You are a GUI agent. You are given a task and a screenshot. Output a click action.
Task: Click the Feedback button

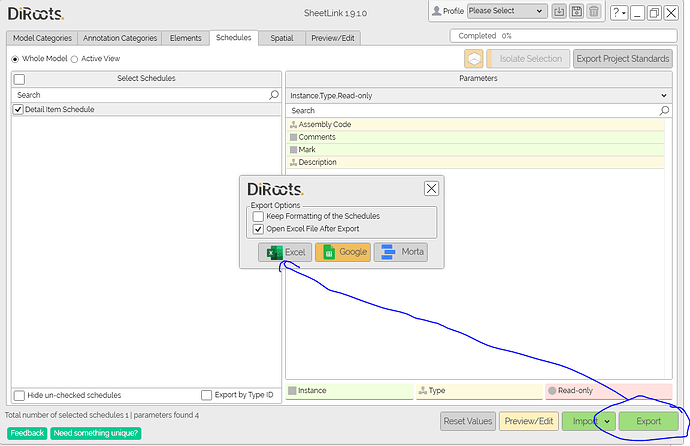click(x=27, y=433)
